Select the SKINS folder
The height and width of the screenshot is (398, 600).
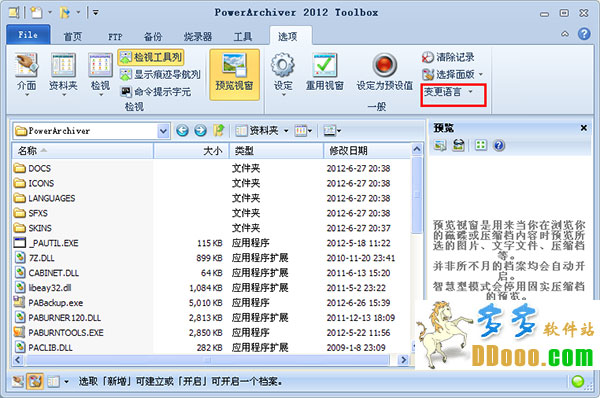point(33,228)
